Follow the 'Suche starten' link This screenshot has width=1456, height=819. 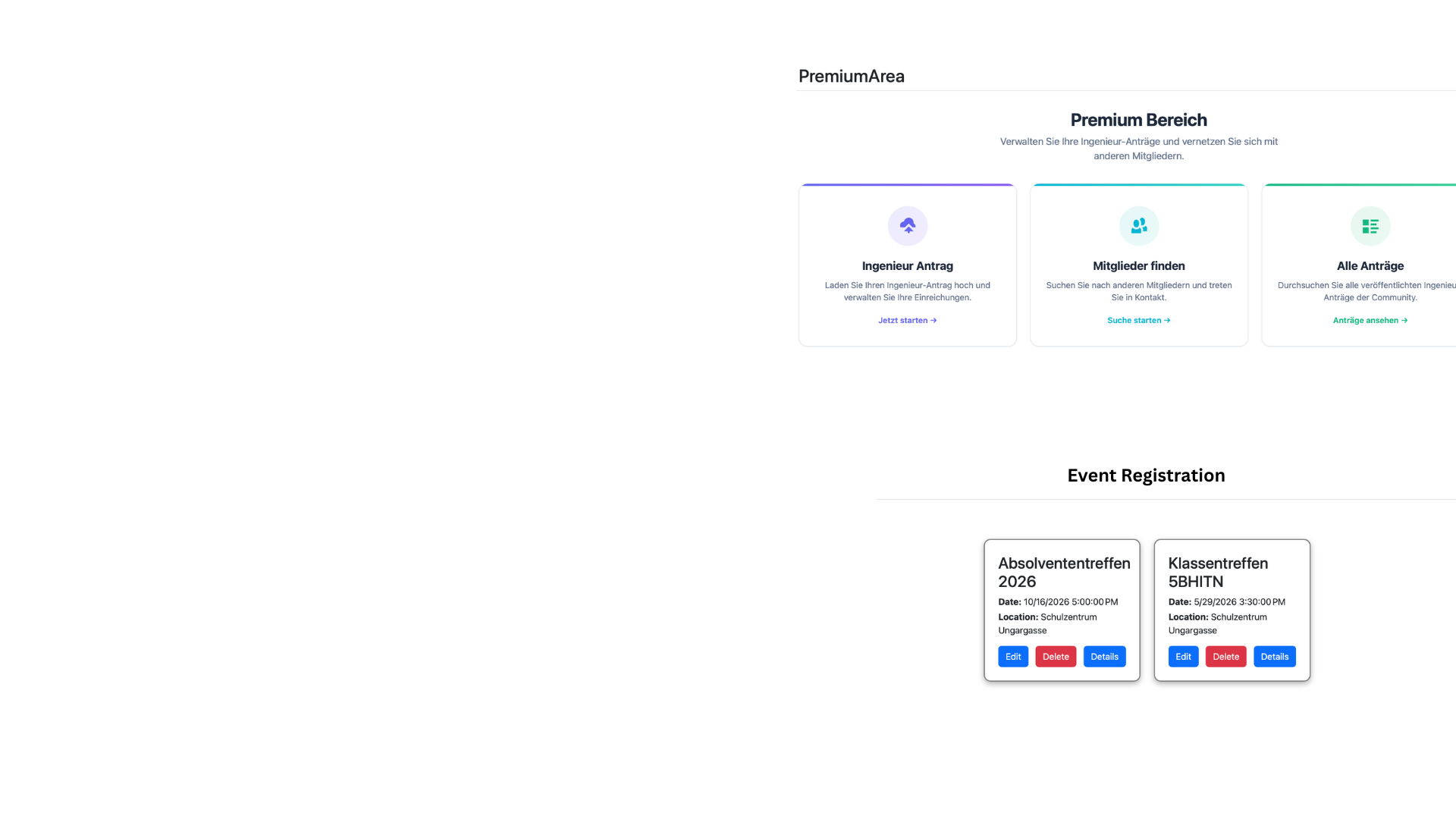1138,321
